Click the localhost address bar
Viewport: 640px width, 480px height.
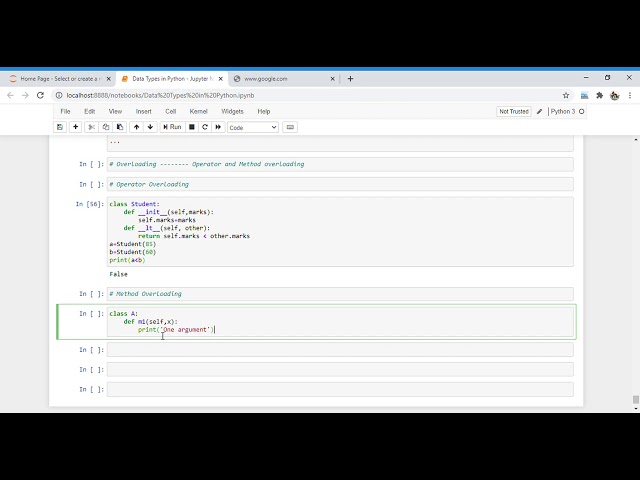(x=310, y=95)
